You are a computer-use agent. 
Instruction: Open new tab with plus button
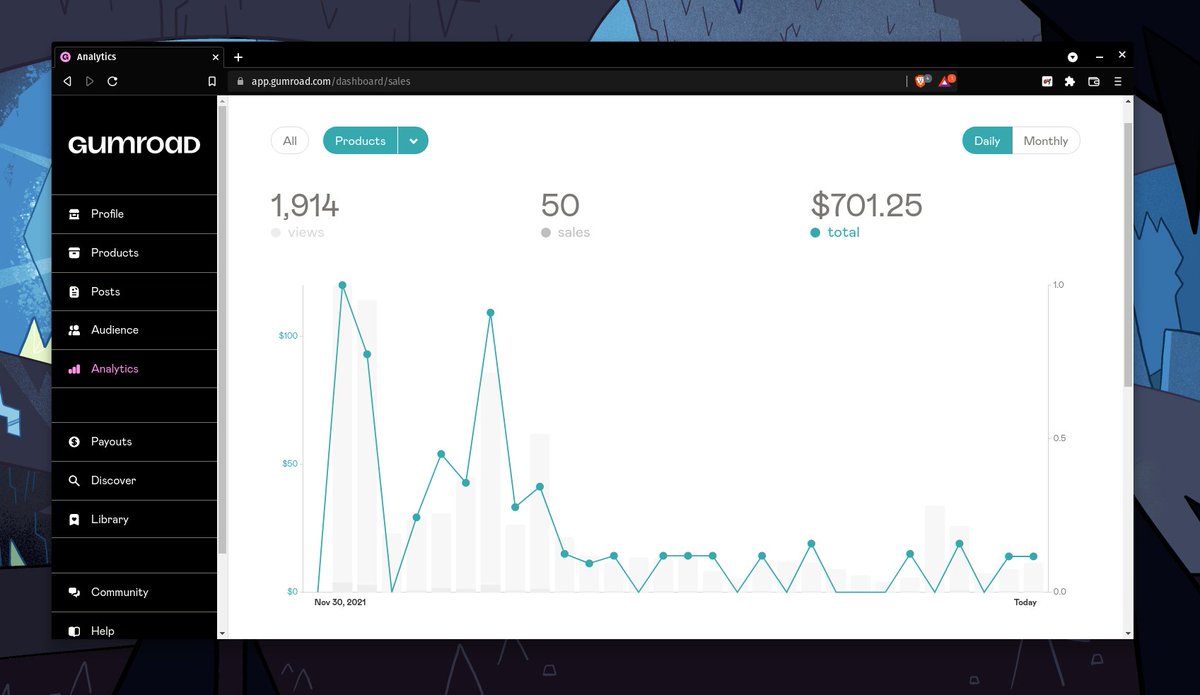(238, 57)
